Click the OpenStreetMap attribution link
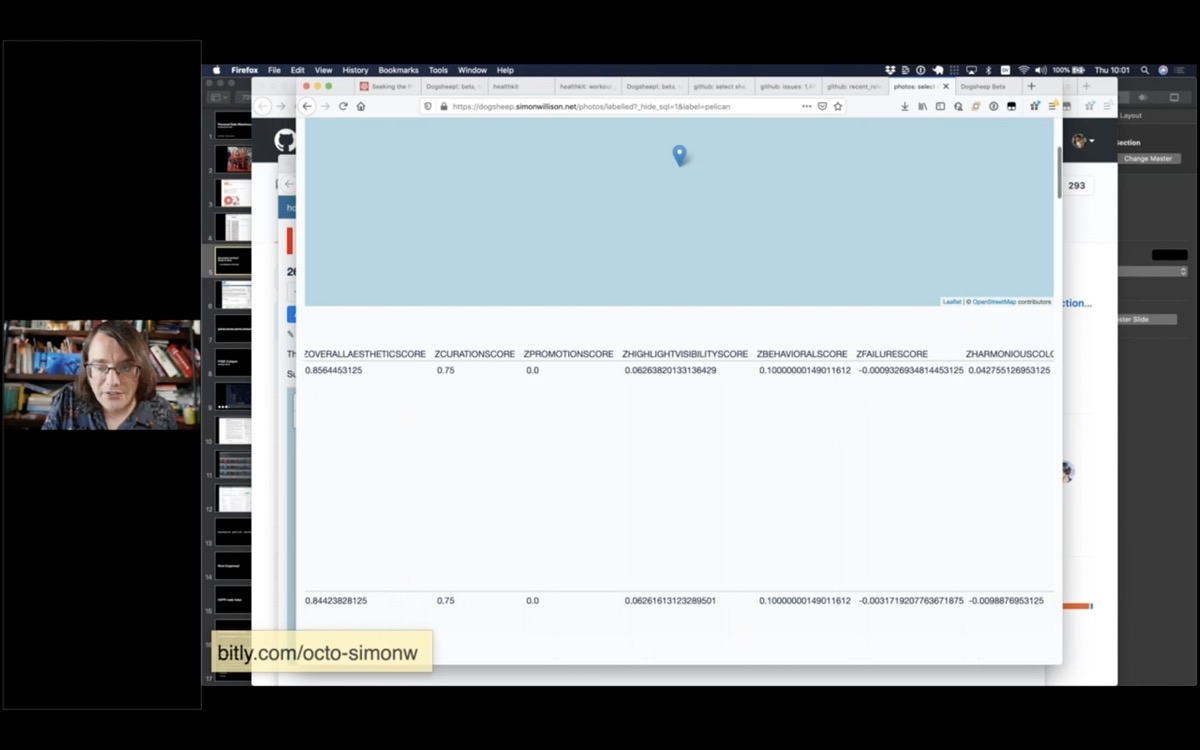The width and height of the screenshot is (1200, 750). [994, 301]
